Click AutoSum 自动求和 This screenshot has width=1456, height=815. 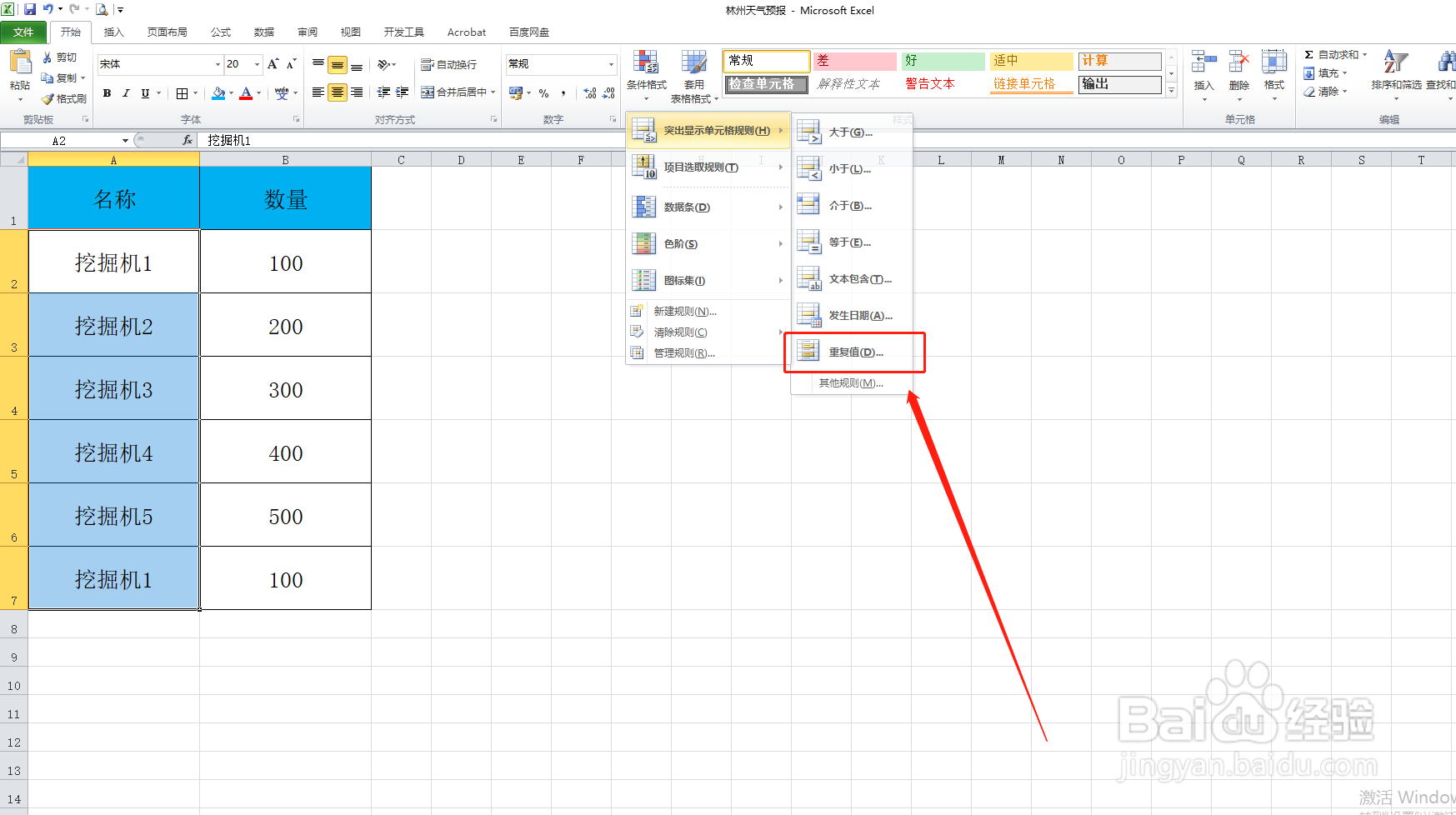coord(1336,55)
